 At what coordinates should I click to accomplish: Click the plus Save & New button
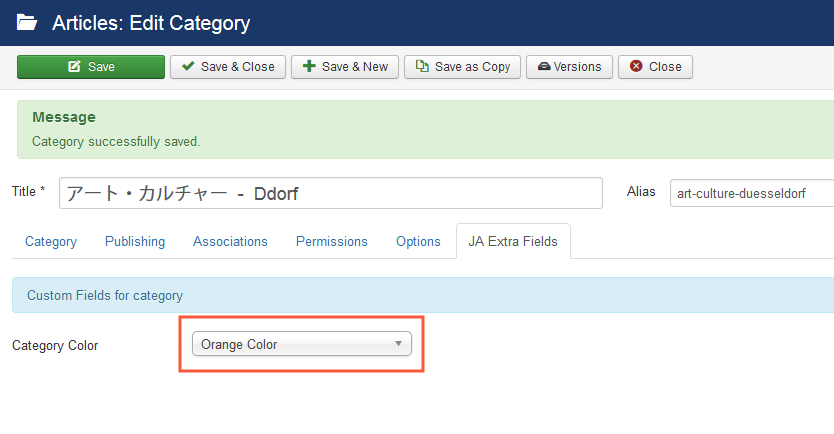coord(345,67)
